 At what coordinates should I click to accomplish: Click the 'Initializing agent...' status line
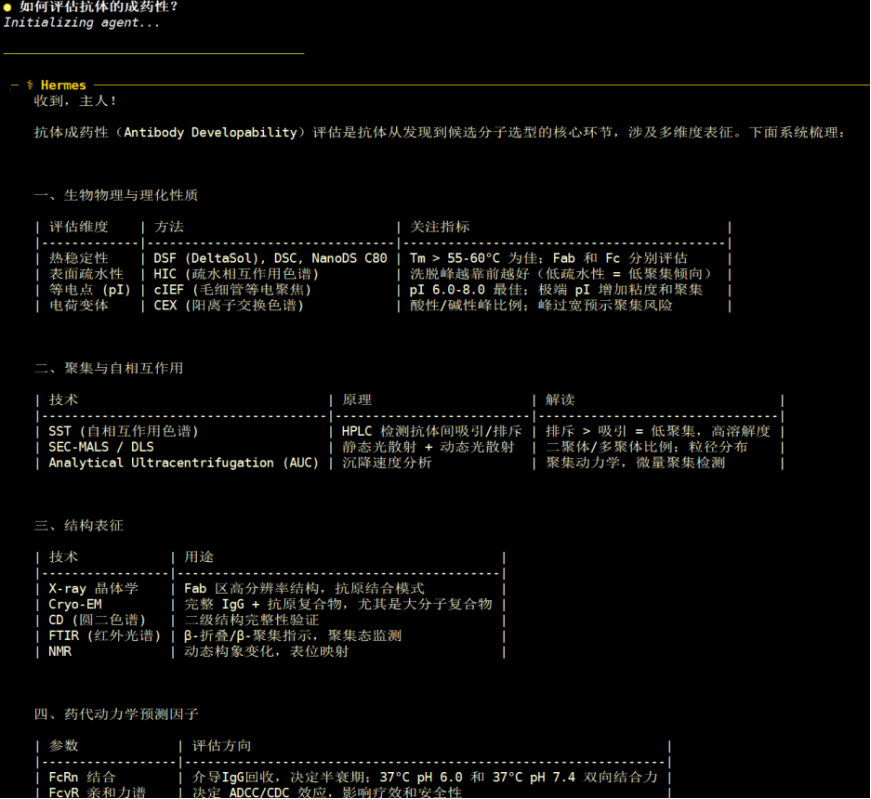point(82,23)
